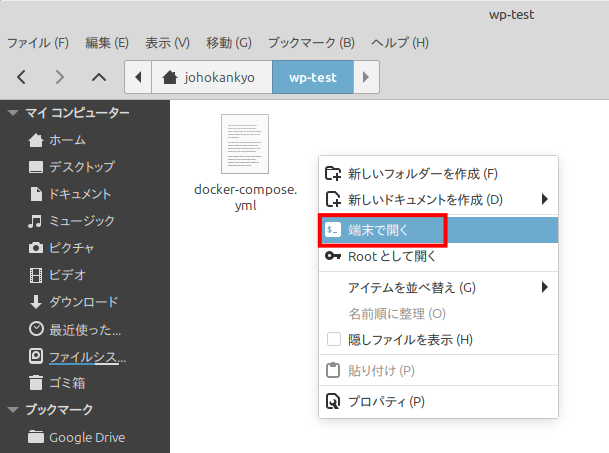The height and width of the screenshot is (453, 609).
Task: Select Music folder icon in sidebar
Action: 36,220
